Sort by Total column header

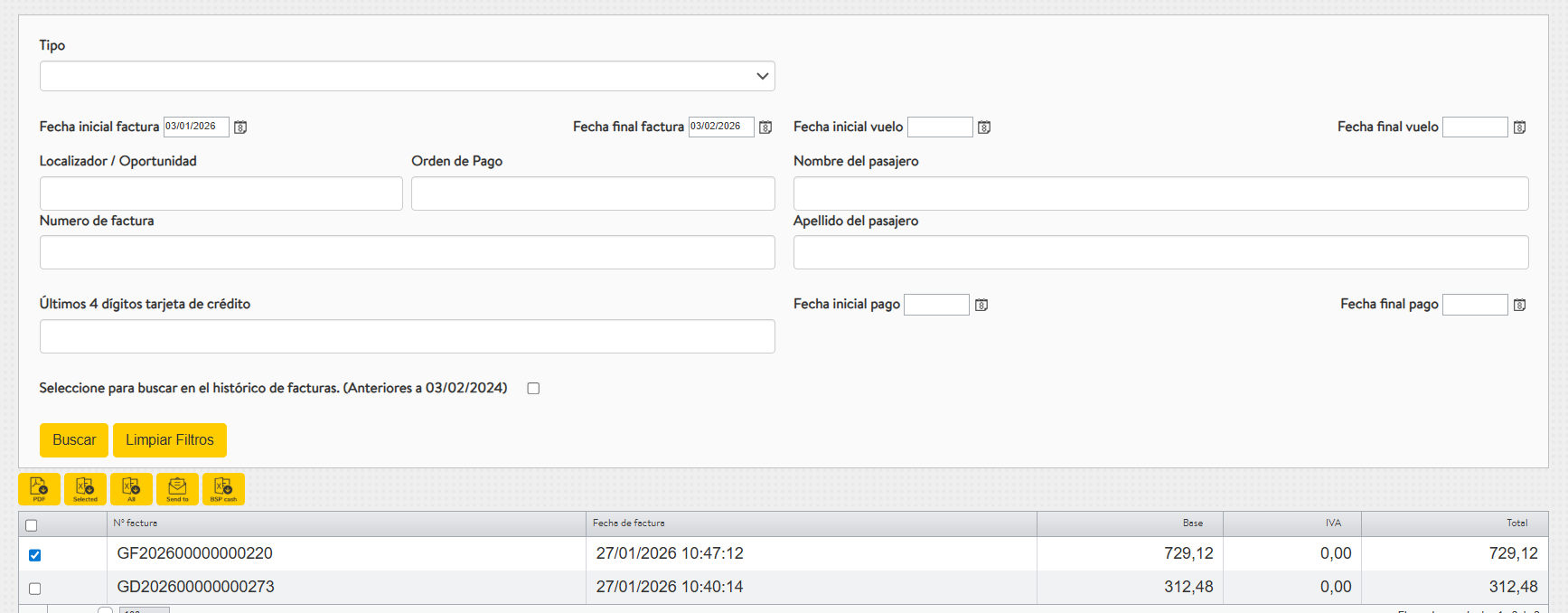[1516, 523]
